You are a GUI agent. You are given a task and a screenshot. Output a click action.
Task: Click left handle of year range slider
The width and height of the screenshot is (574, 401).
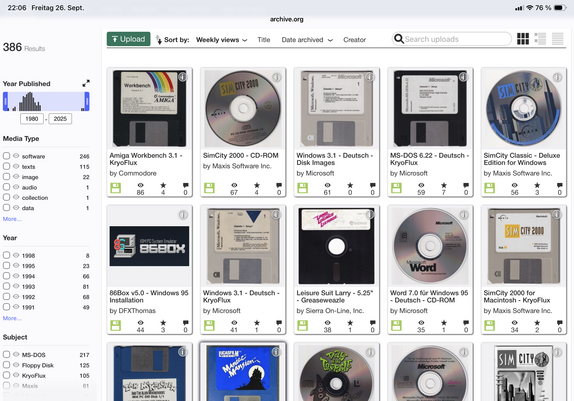pyautogui.click(x=5, y=101)
